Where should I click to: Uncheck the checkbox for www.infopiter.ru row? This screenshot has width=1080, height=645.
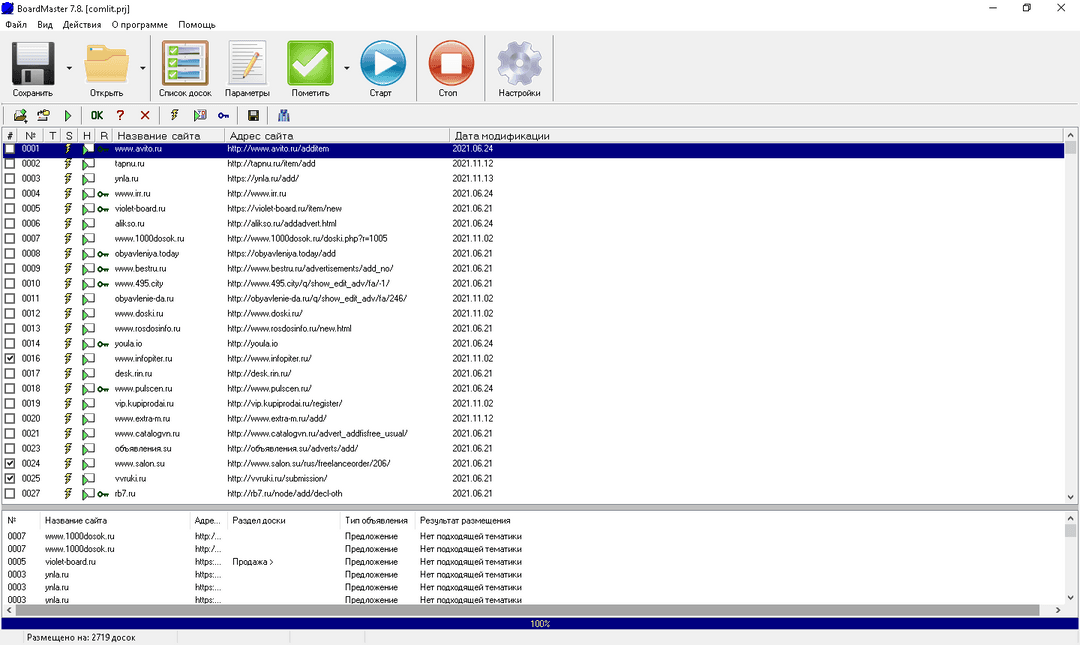[x=10, y=358]
